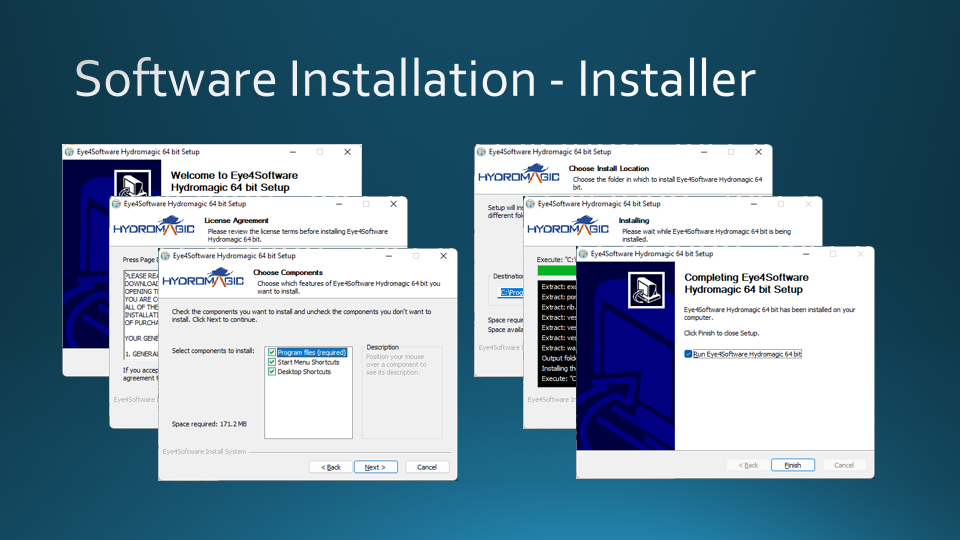The height and width of the screenshot is (540, 960).
Task: Click green progress bar in Installing window
Action: (557, 271)
